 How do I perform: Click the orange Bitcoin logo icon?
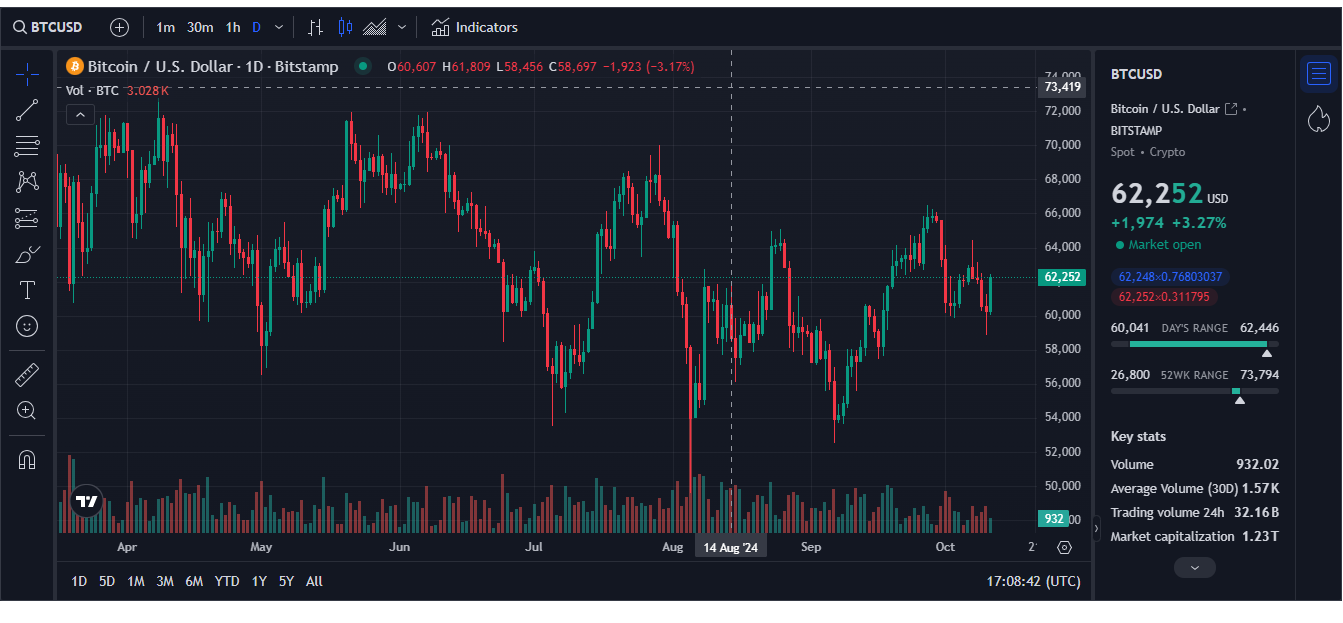pyautogui.click(x=74, y=67)
